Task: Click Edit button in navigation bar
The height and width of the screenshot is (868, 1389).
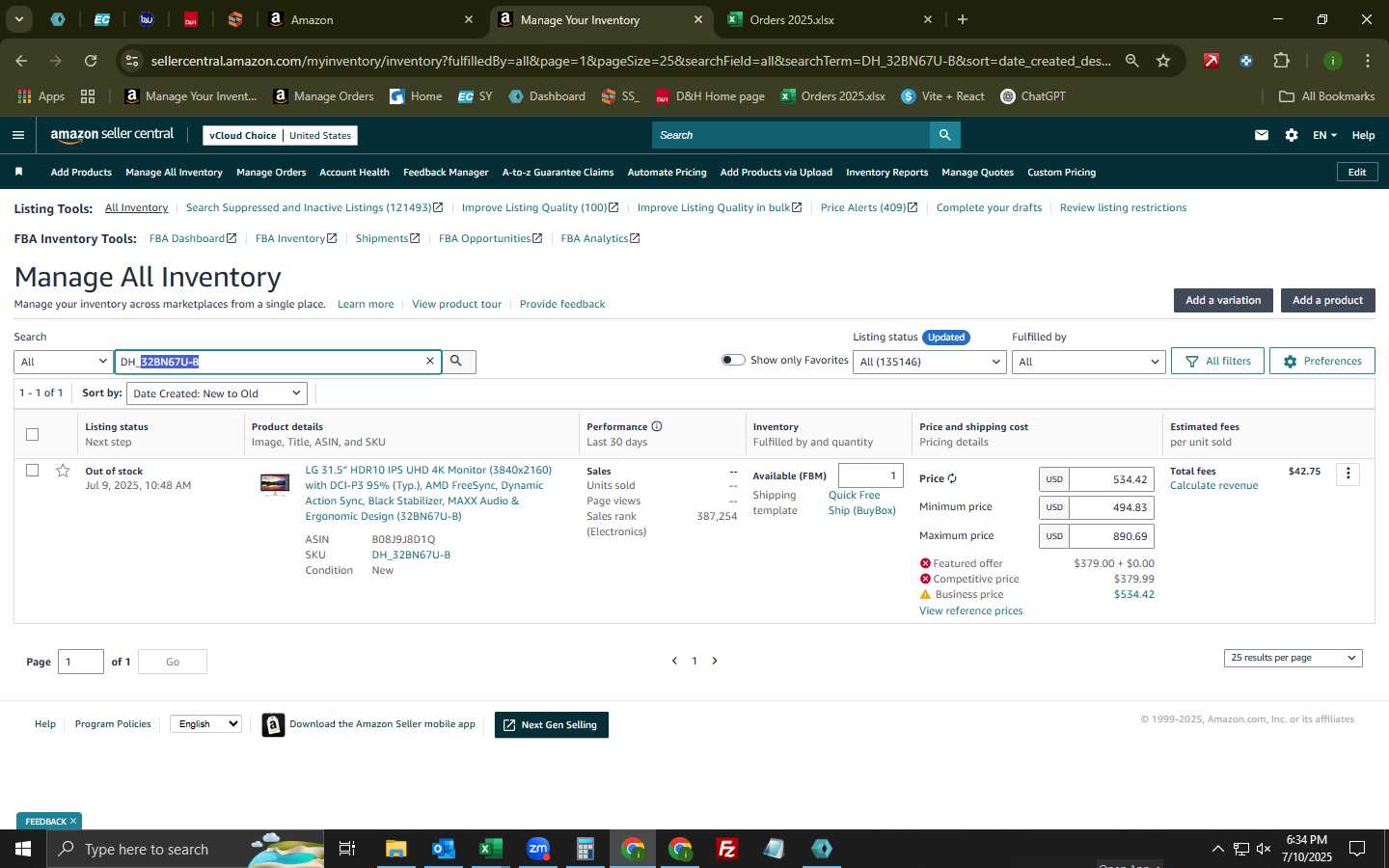Action: pyautogui.click(x=1356, y=172)
